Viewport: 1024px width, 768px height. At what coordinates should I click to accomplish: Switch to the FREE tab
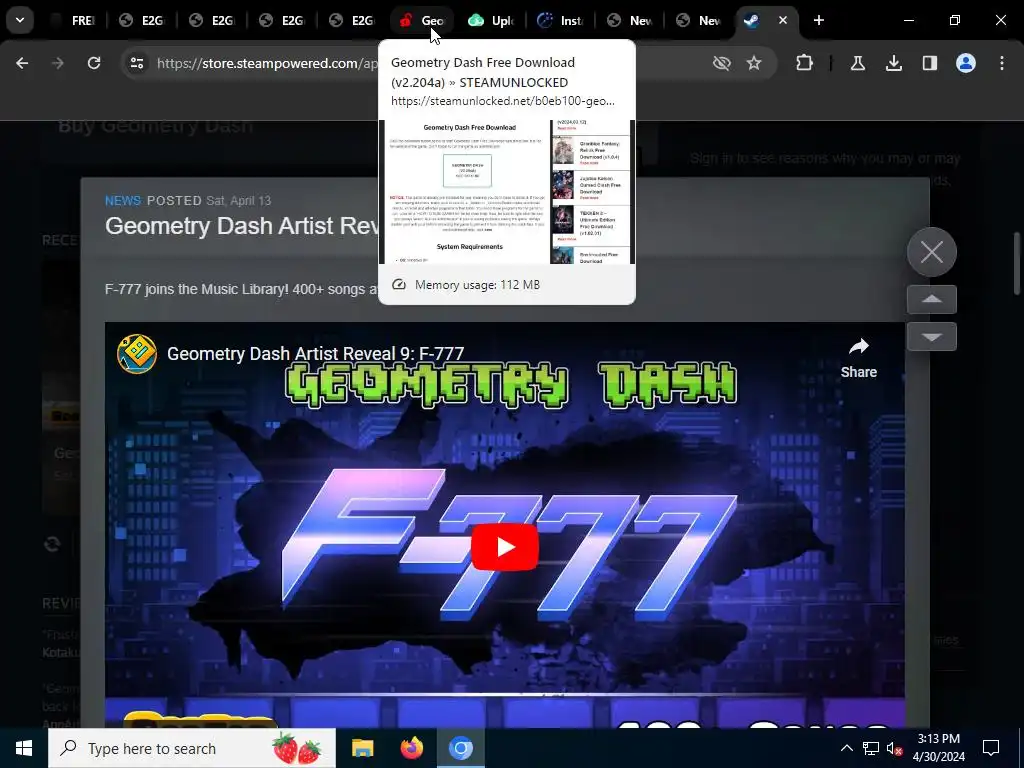click(73, 21)
